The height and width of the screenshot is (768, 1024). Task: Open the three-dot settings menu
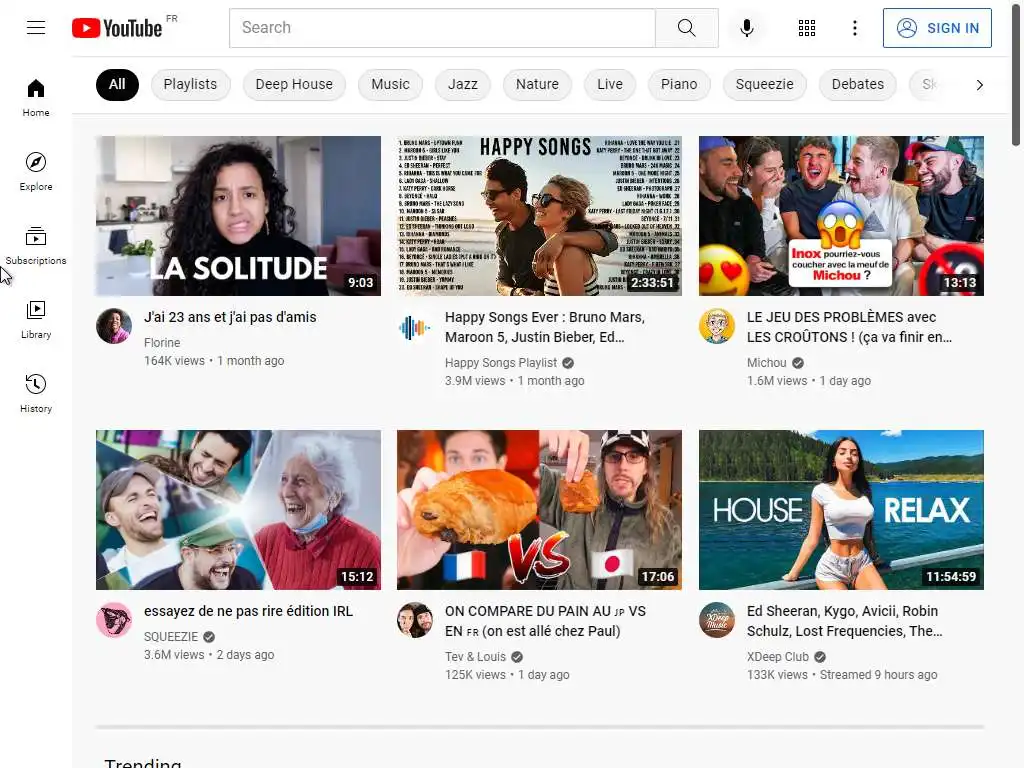(x=854, y=27)
